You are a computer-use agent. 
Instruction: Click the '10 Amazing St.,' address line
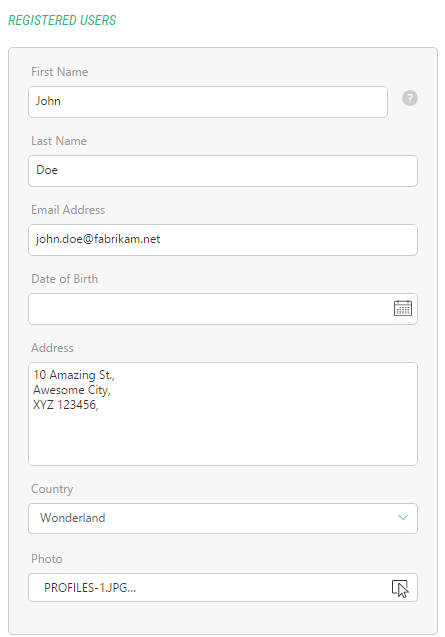click(74, 375)
